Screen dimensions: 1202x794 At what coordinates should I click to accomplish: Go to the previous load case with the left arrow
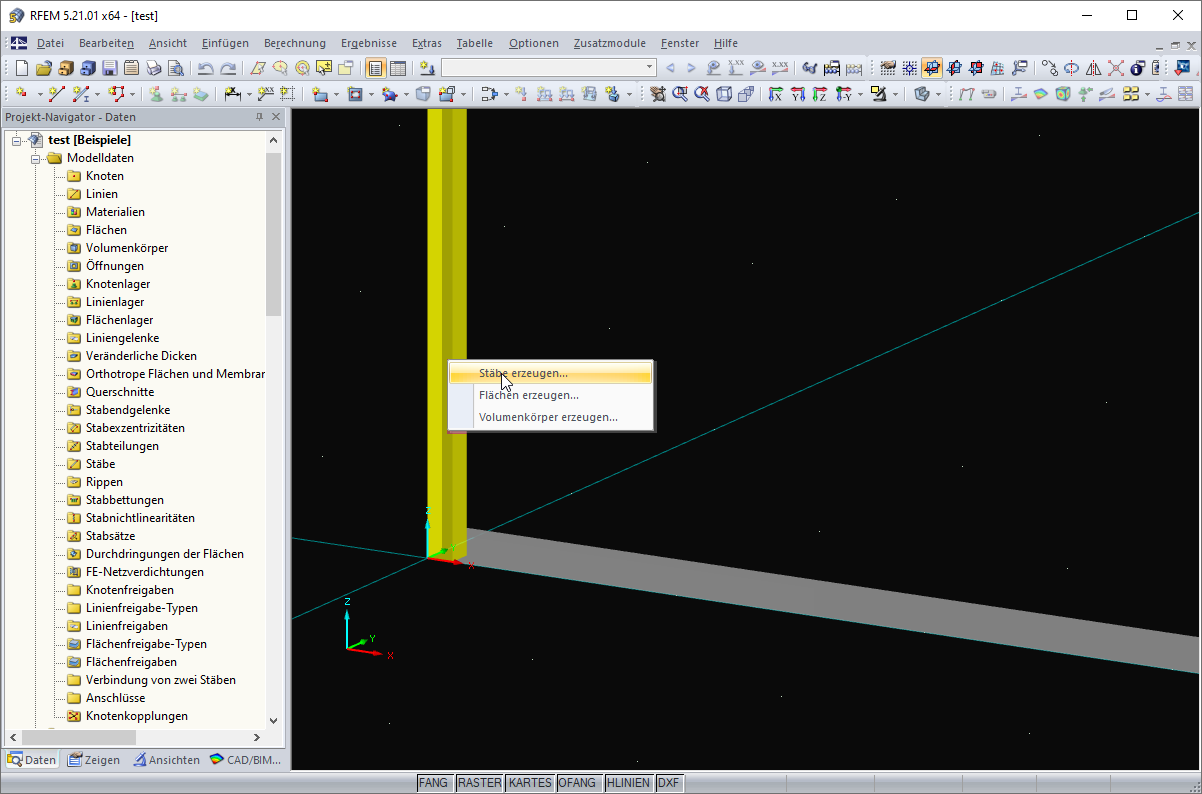tap(670, 68)
